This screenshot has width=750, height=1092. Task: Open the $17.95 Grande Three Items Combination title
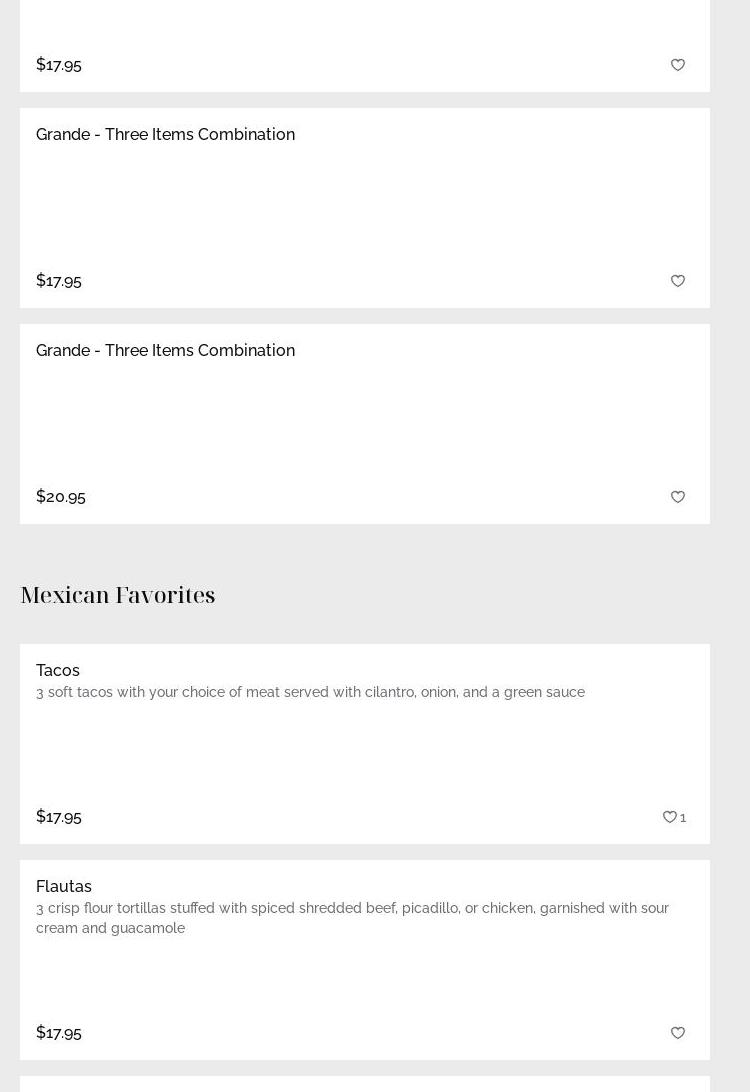165,134
